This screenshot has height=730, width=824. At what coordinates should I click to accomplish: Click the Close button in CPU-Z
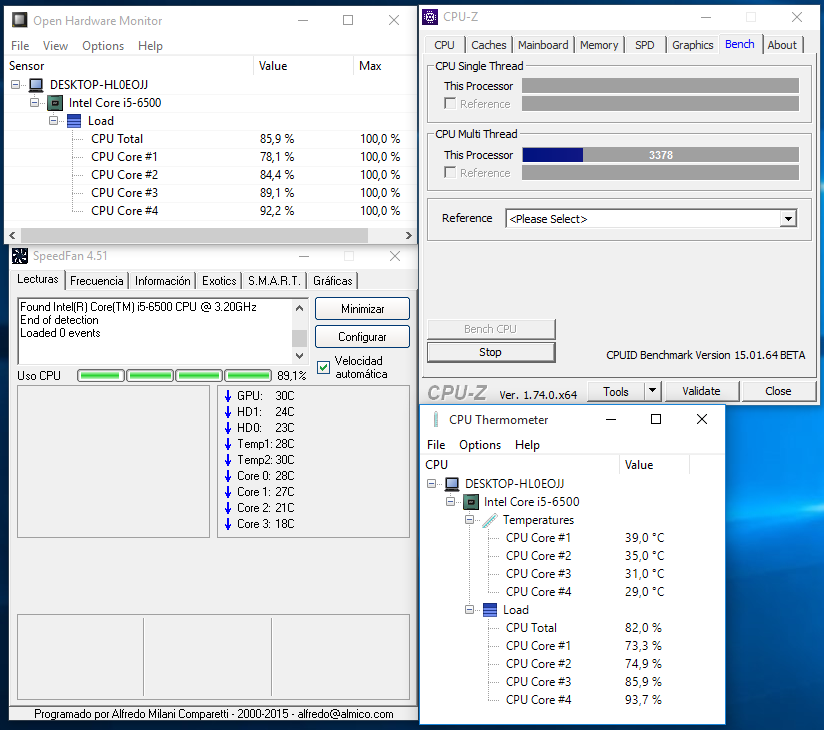point(778,391)
